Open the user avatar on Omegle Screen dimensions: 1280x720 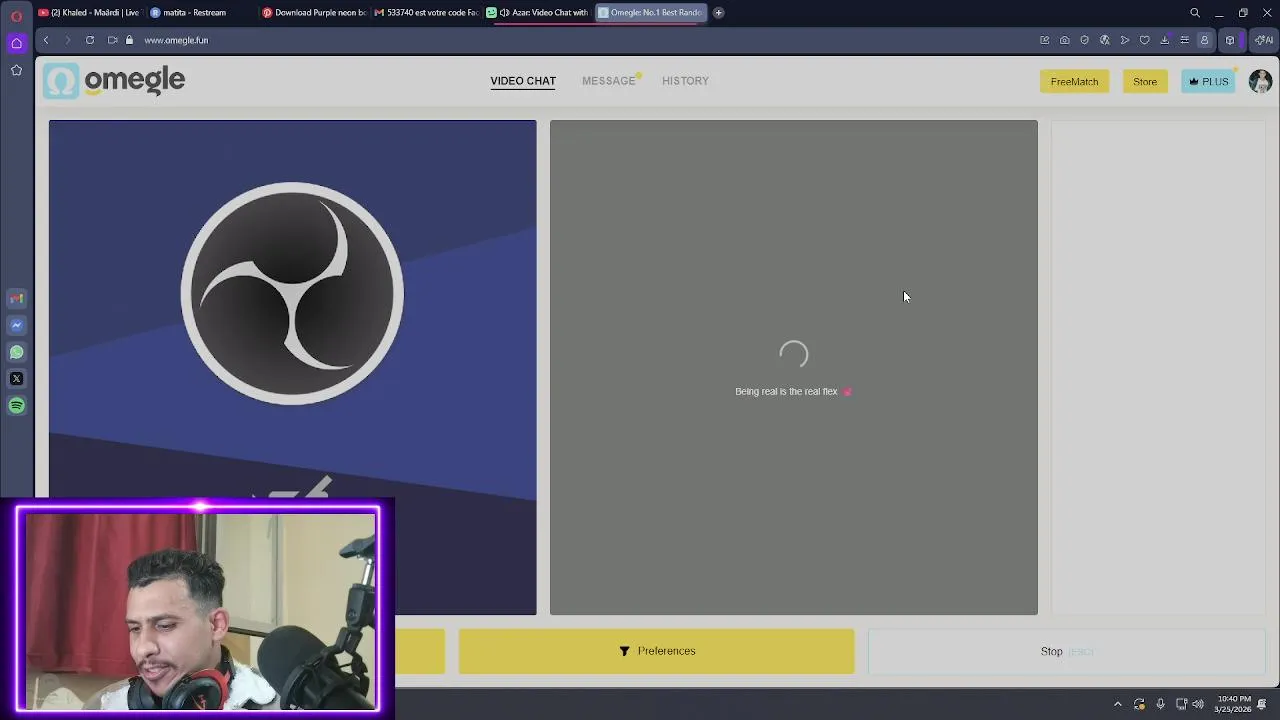1260,81
